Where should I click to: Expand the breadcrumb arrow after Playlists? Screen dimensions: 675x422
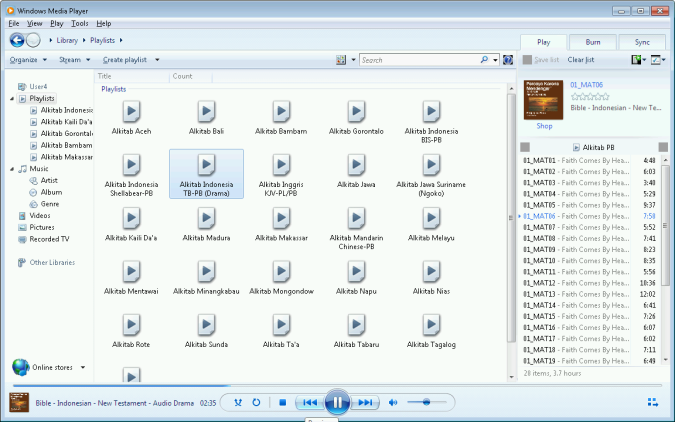click(x=121, y=40)
